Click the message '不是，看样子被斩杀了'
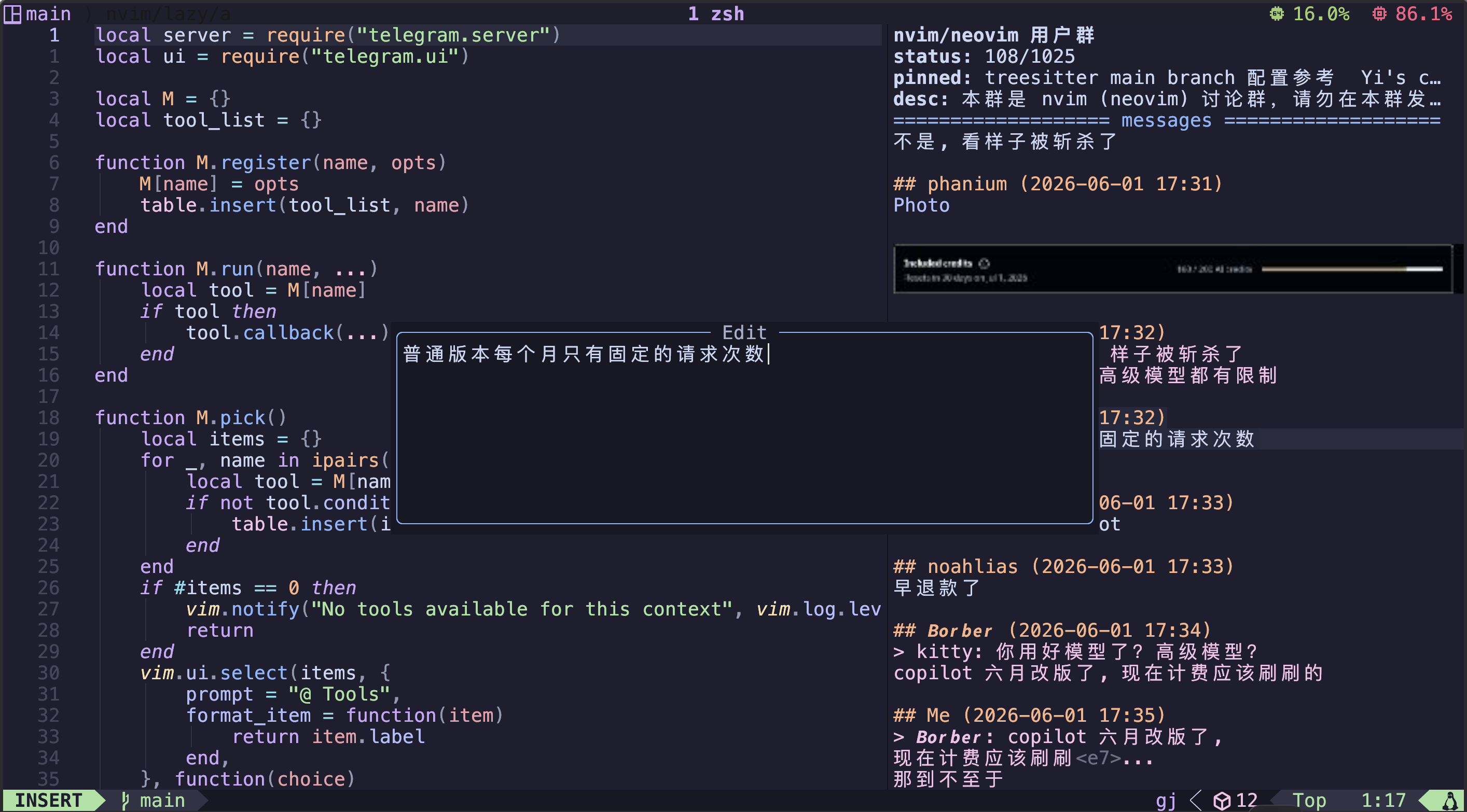 tap(1005, 141)
